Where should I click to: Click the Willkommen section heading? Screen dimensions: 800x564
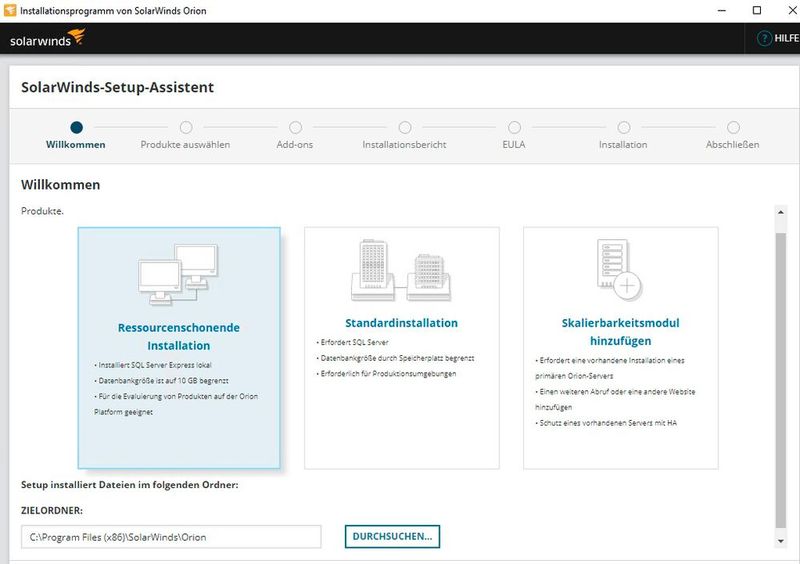pos(61,185)
